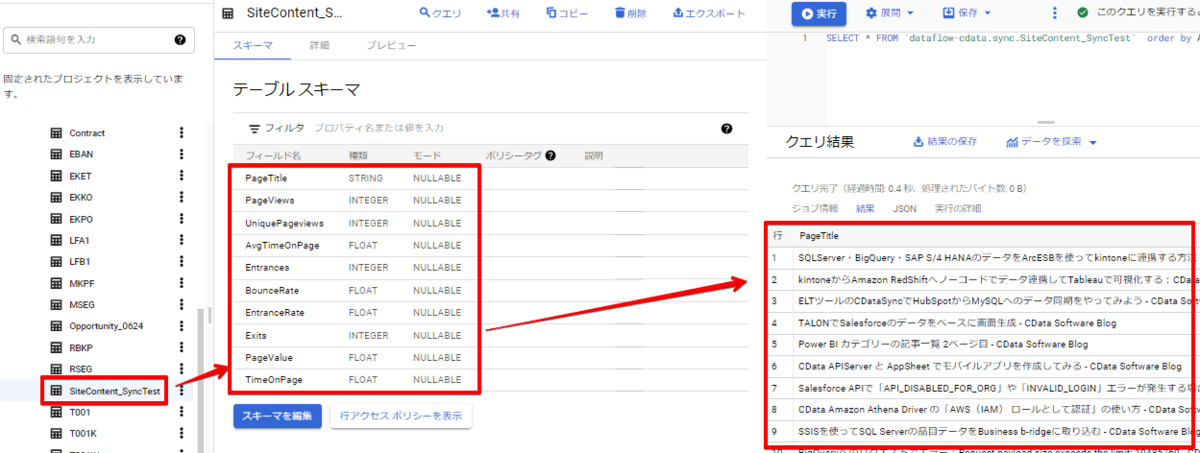Open three-dot menu for T001 table
The height and width of the screenshot is (453, 1200).
click(181, 413)
